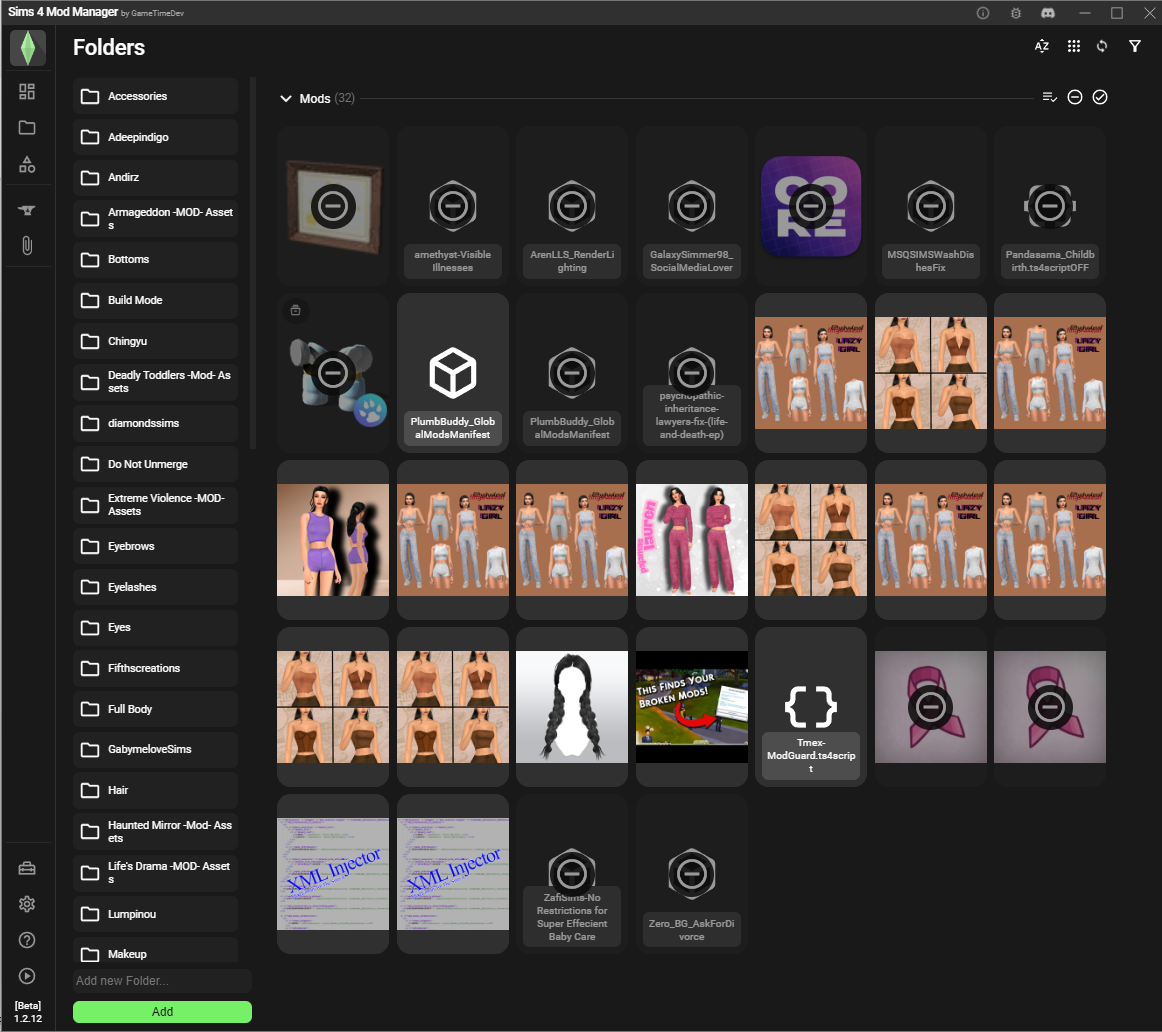Open the Andirz folder

tap(156, 178)
